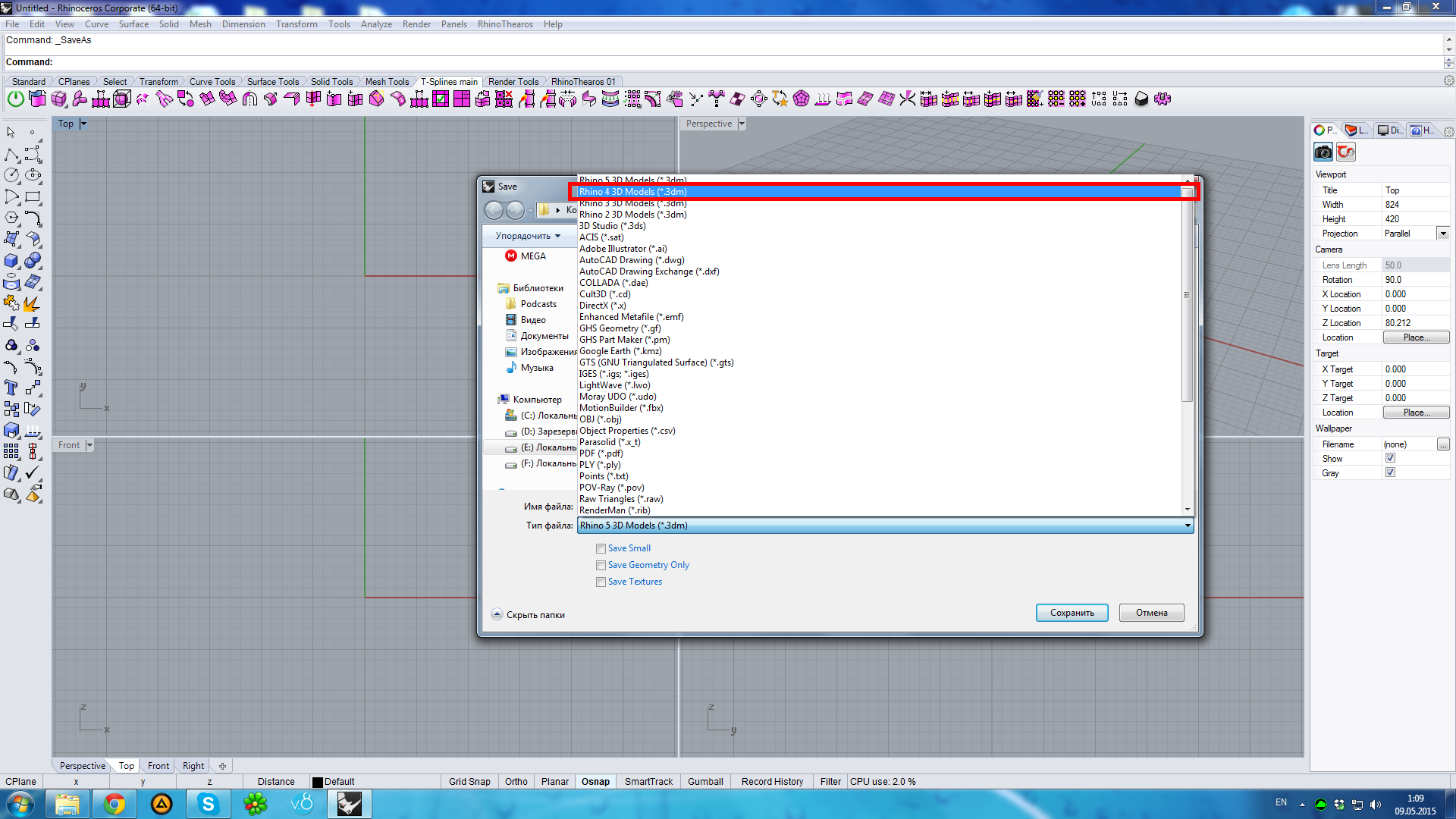The height and width of the screenshot is (819, 1456).
Task: Uncheck the wallpaper Gray checkbox
Action: pyautogui.click(x=1390, y=472)
